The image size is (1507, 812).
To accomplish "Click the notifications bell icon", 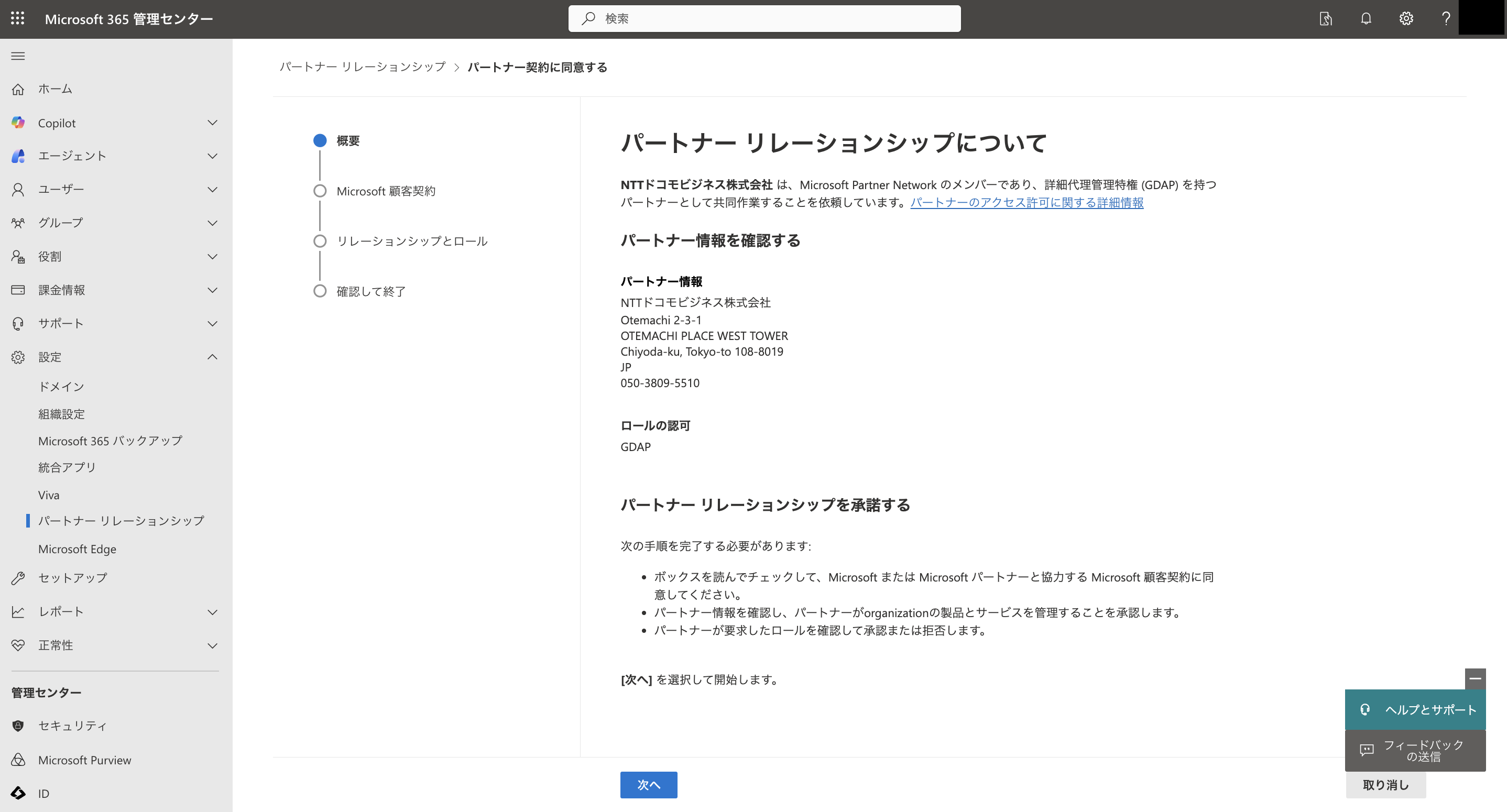I will pos(1366,19).
